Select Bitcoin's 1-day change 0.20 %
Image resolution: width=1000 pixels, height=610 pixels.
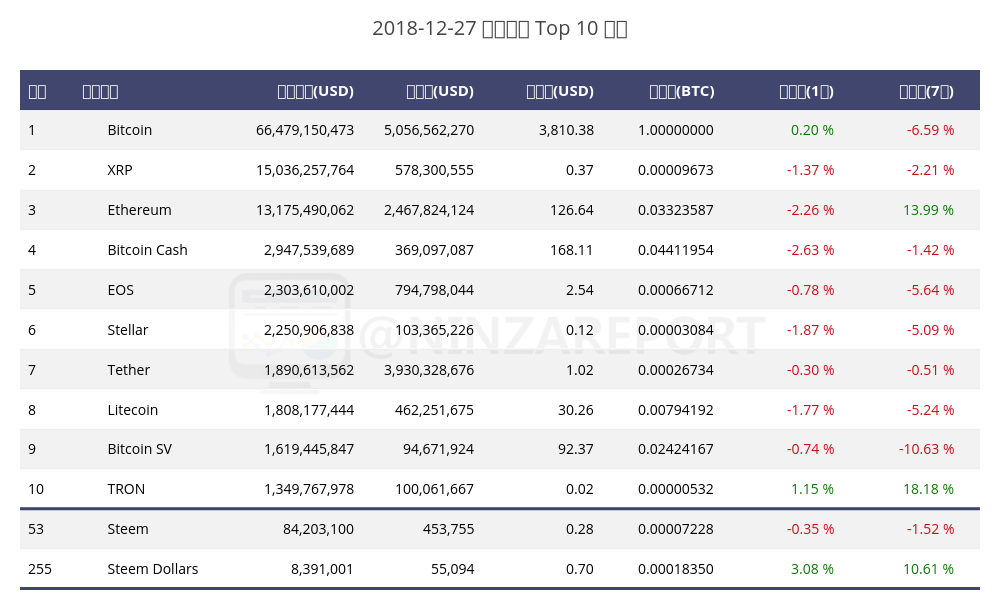coord(812,130)
